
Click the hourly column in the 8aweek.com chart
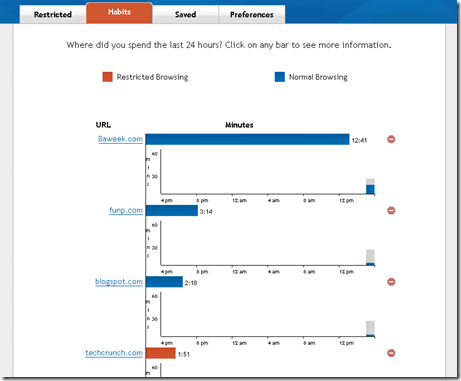point(370,187)
